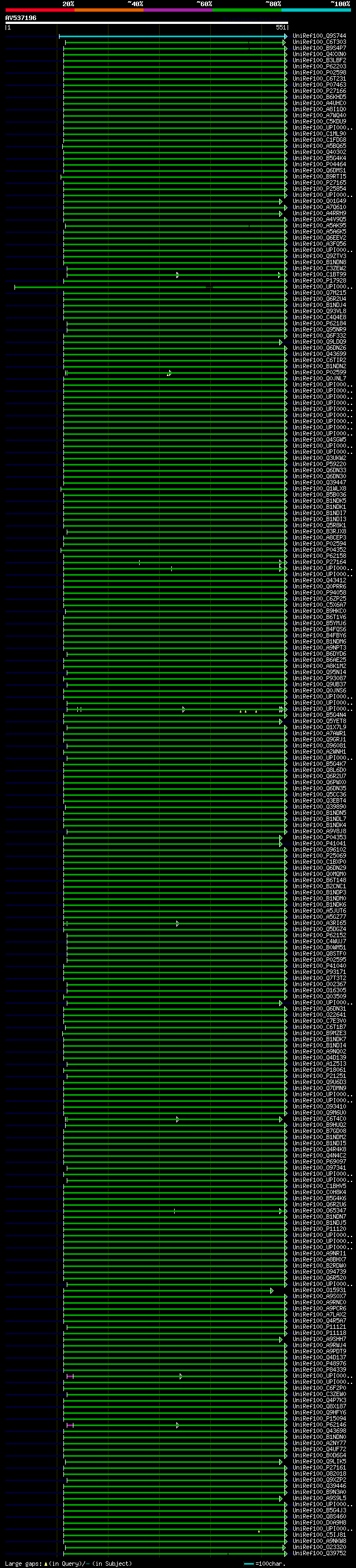
Task: Select the UniRef100_P04464 label
Action: tap(319, 164)
